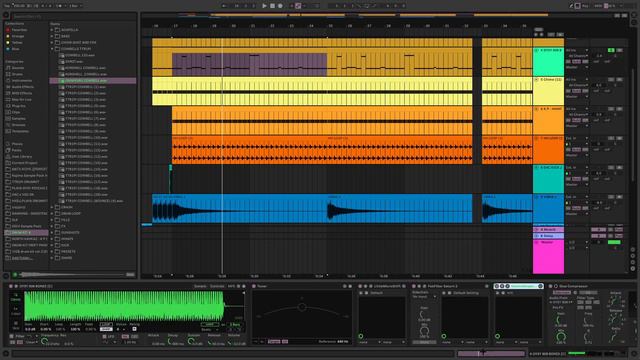Open the Samples category

18,118
